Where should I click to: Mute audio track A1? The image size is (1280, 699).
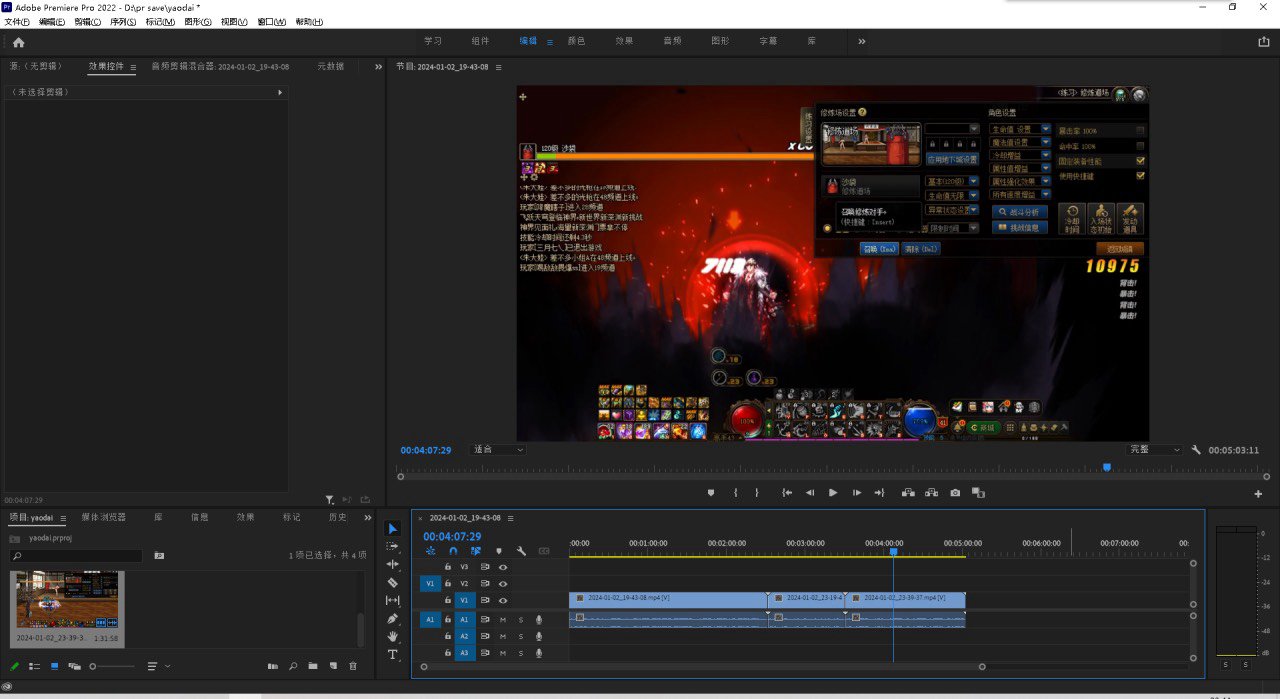click(x=503, y=620)
